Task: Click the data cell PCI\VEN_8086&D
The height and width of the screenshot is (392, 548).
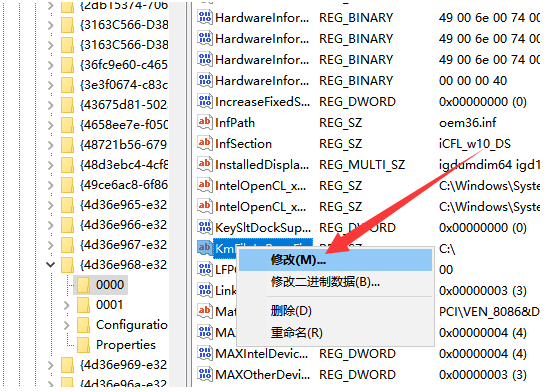Action: tap(489, 311)
